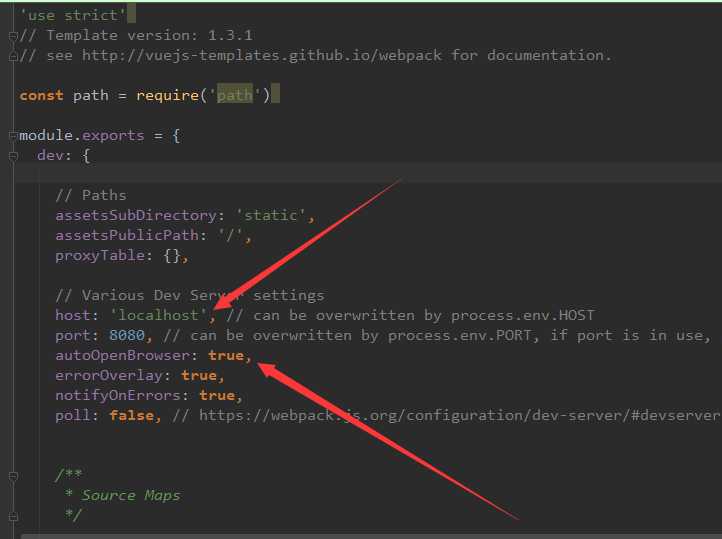
Task: Click the "* Source Maps" comment line
Action: [122, 495]
